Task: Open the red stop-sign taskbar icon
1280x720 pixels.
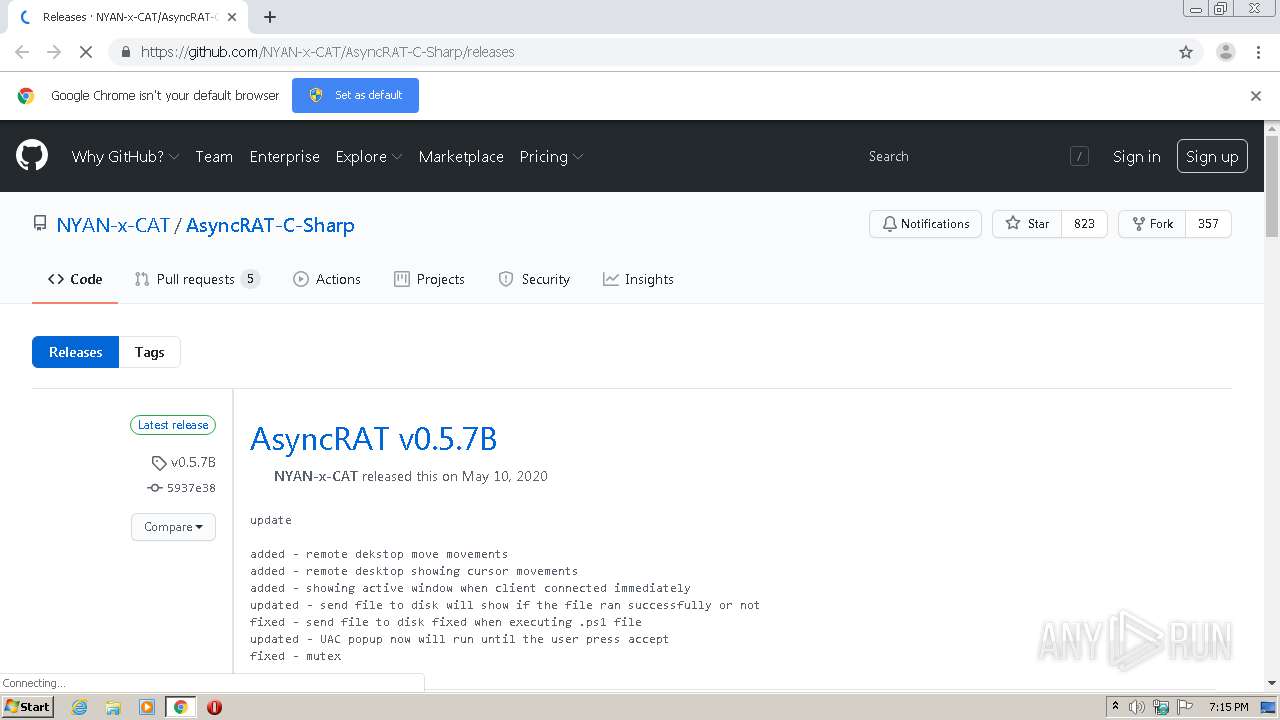Action: [214, 707]
